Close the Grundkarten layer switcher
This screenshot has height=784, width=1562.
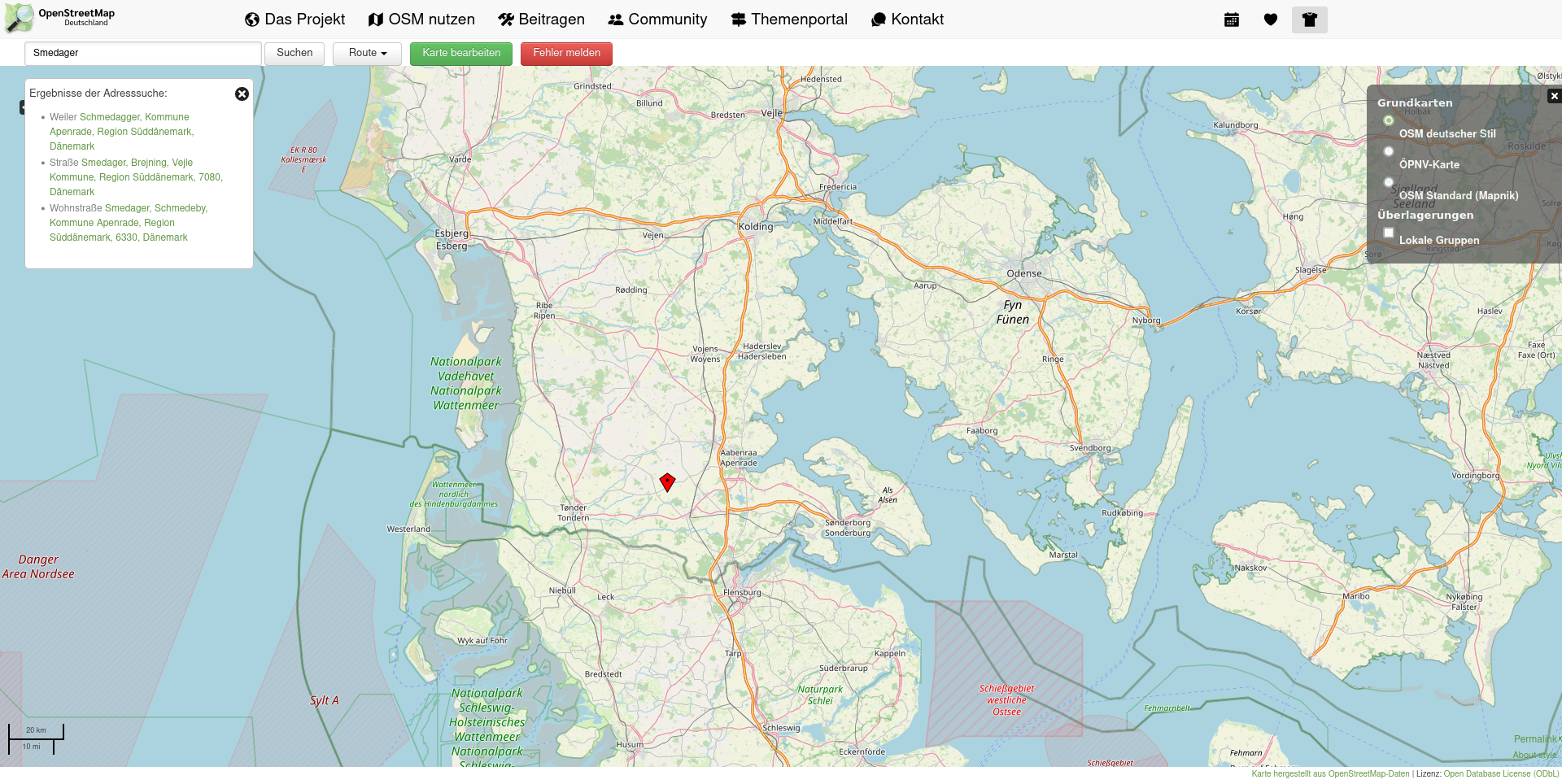pos(1554,96)
